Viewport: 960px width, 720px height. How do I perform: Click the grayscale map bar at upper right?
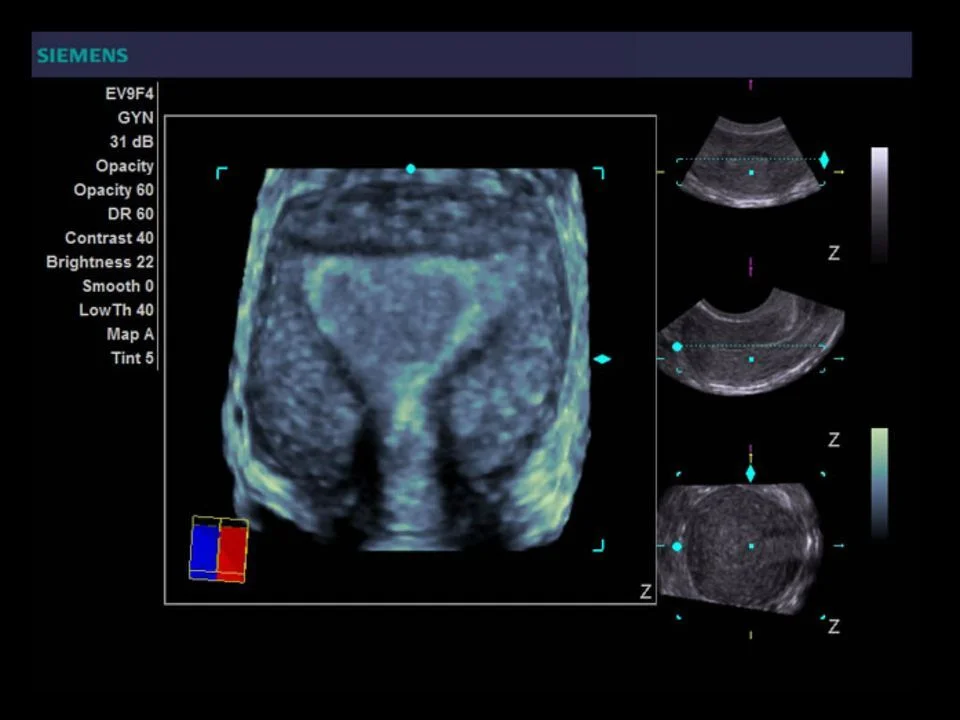click(879, 205)
